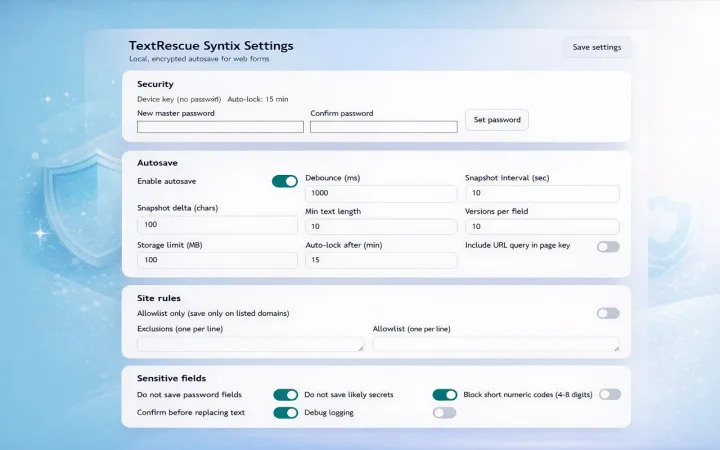
Task: Enable Include URL query in page key
Action: click(x=608, y=247)
